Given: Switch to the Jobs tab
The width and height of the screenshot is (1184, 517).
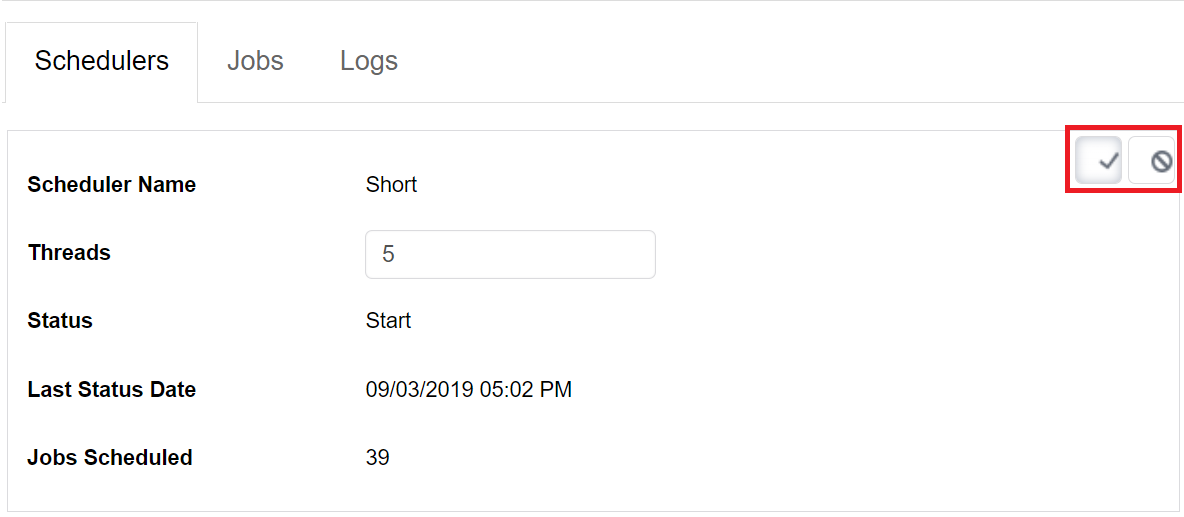Looking at the screenshot, I should point(255,60).
